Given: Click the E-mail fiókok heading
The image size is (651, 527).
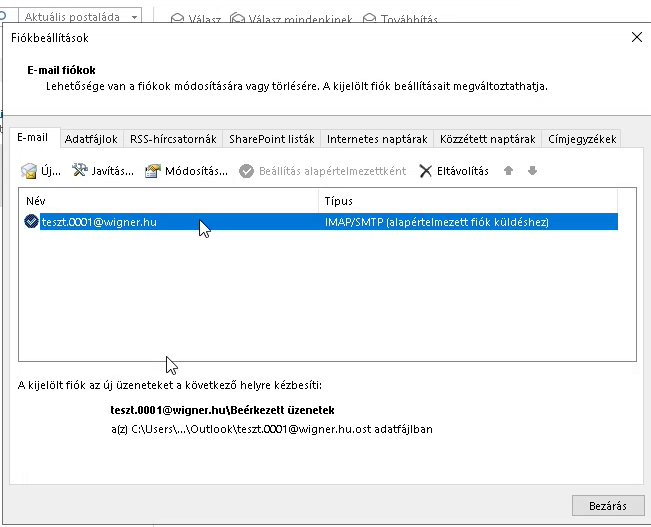Looking at the screenshot, I should (x=61, y=70).
